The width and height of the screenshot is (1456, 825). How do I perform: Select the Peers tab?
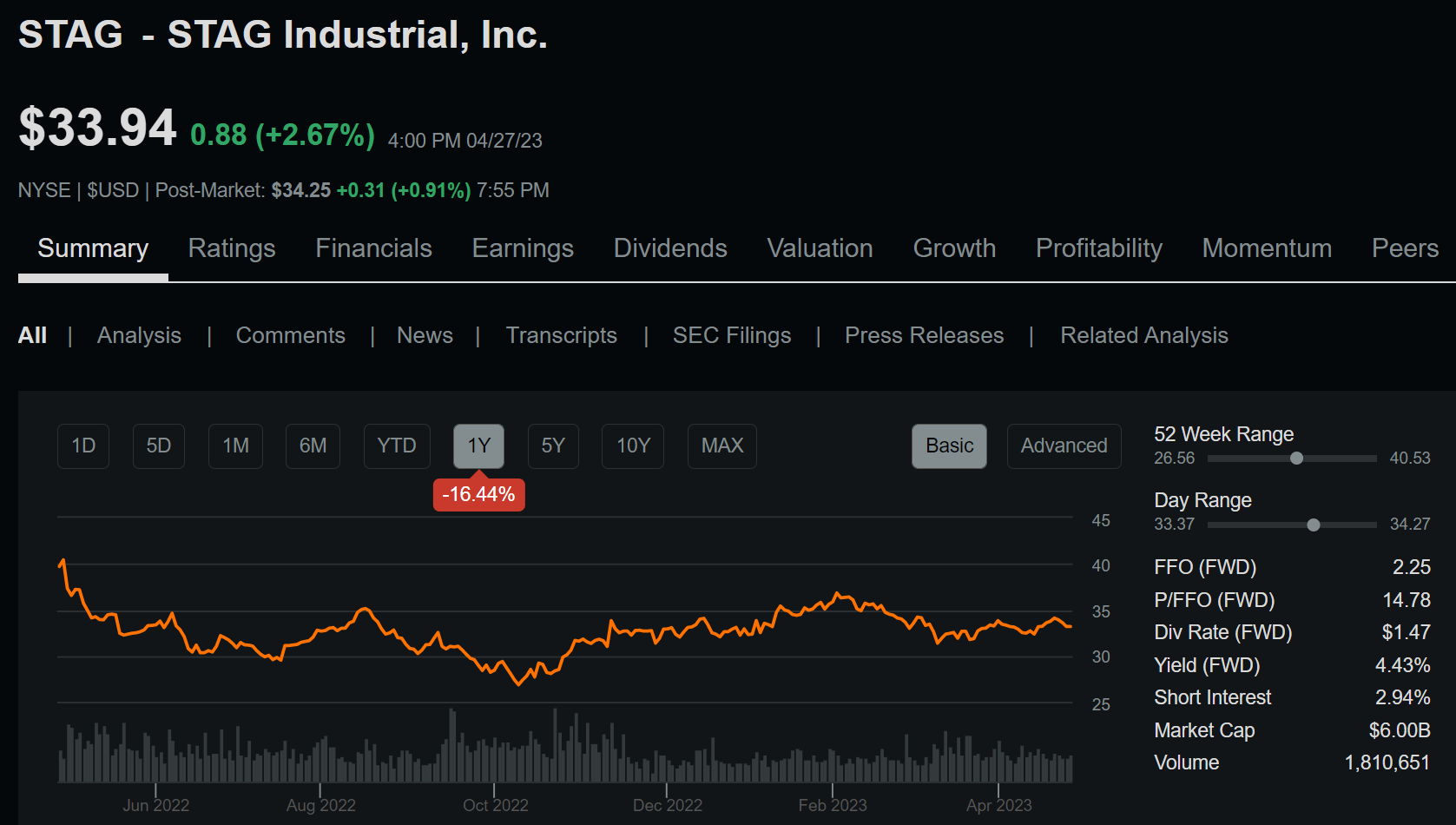coord(1405,249)
